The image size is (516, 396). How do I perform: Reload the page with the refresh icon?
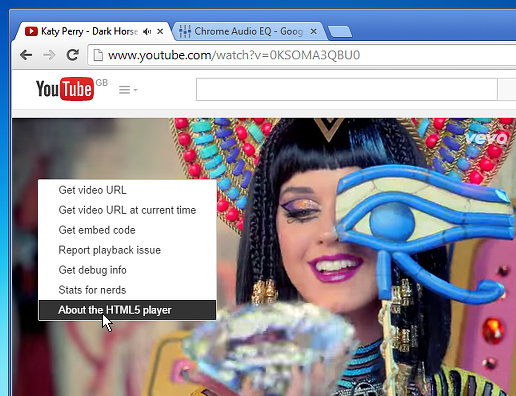[x=73, y=55]
